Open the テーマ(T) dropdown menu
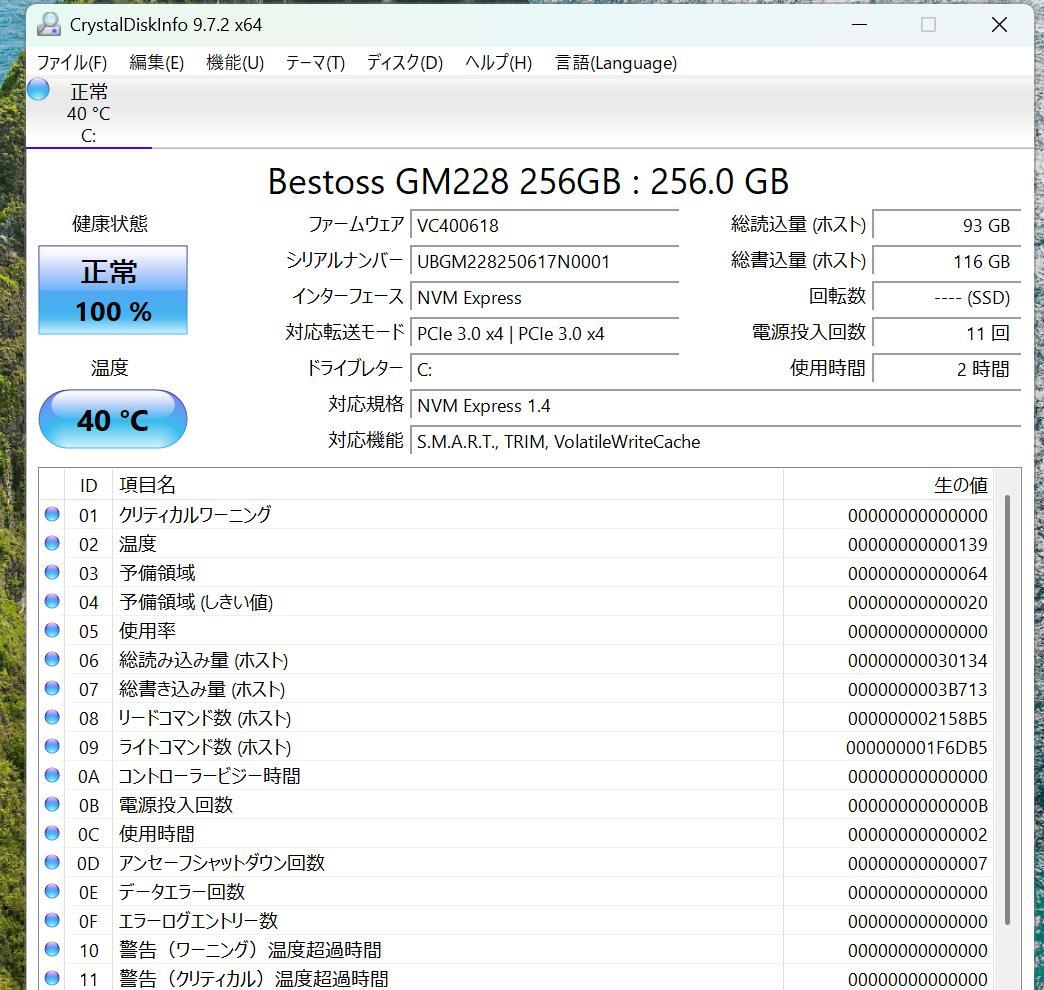 click(316, 62)
